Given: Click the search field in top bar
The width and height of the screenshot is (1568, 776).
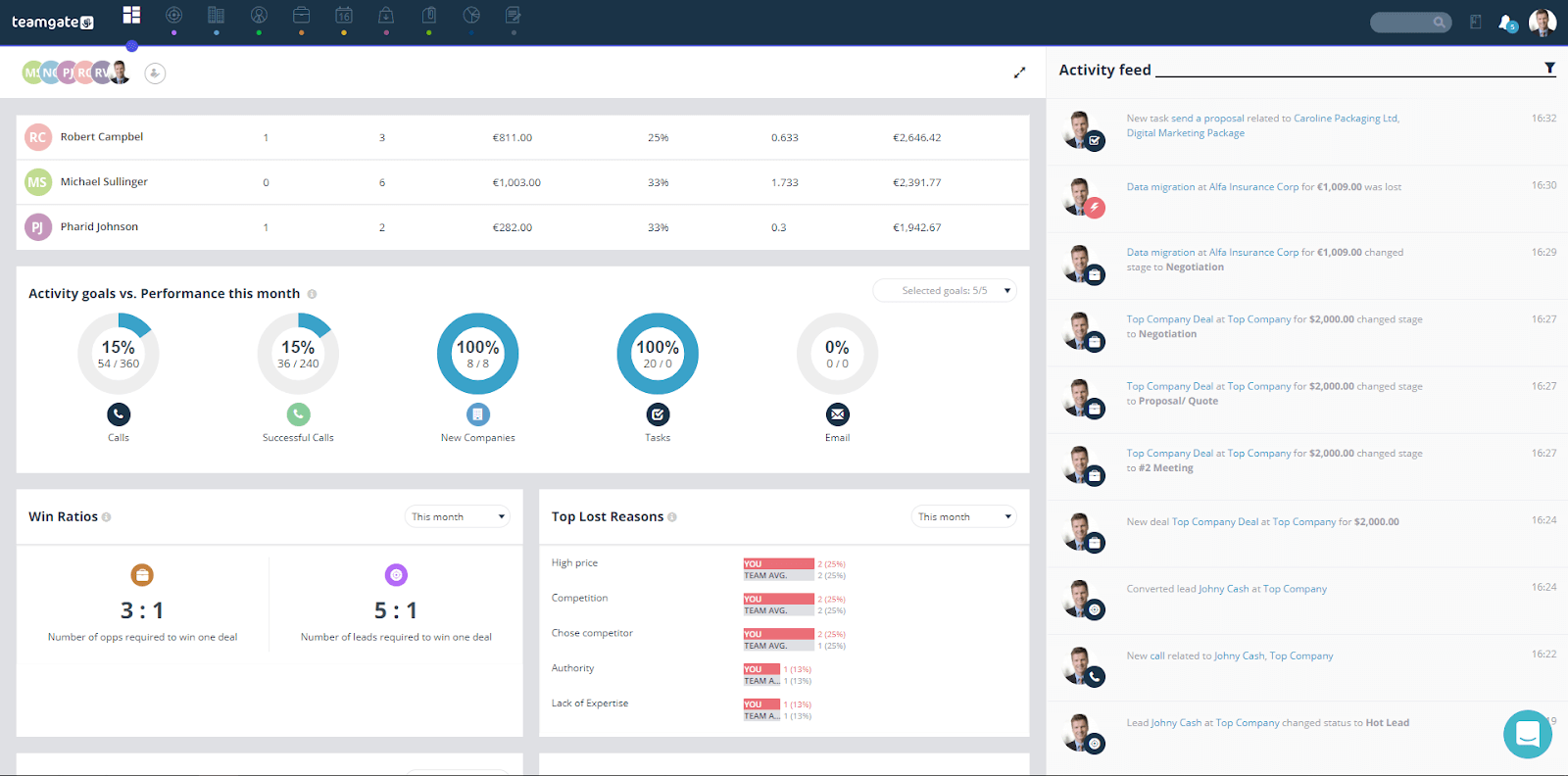Looking at the screenshot, I should tap(1403, 23).
